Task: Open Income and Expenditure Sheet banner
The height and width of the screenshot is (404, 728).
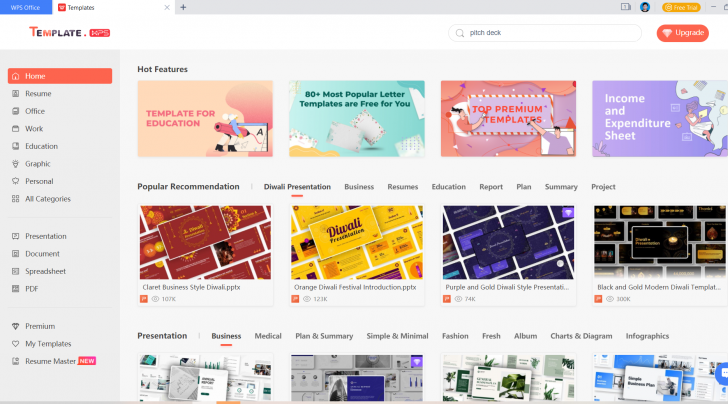Action: coord(660,119)
